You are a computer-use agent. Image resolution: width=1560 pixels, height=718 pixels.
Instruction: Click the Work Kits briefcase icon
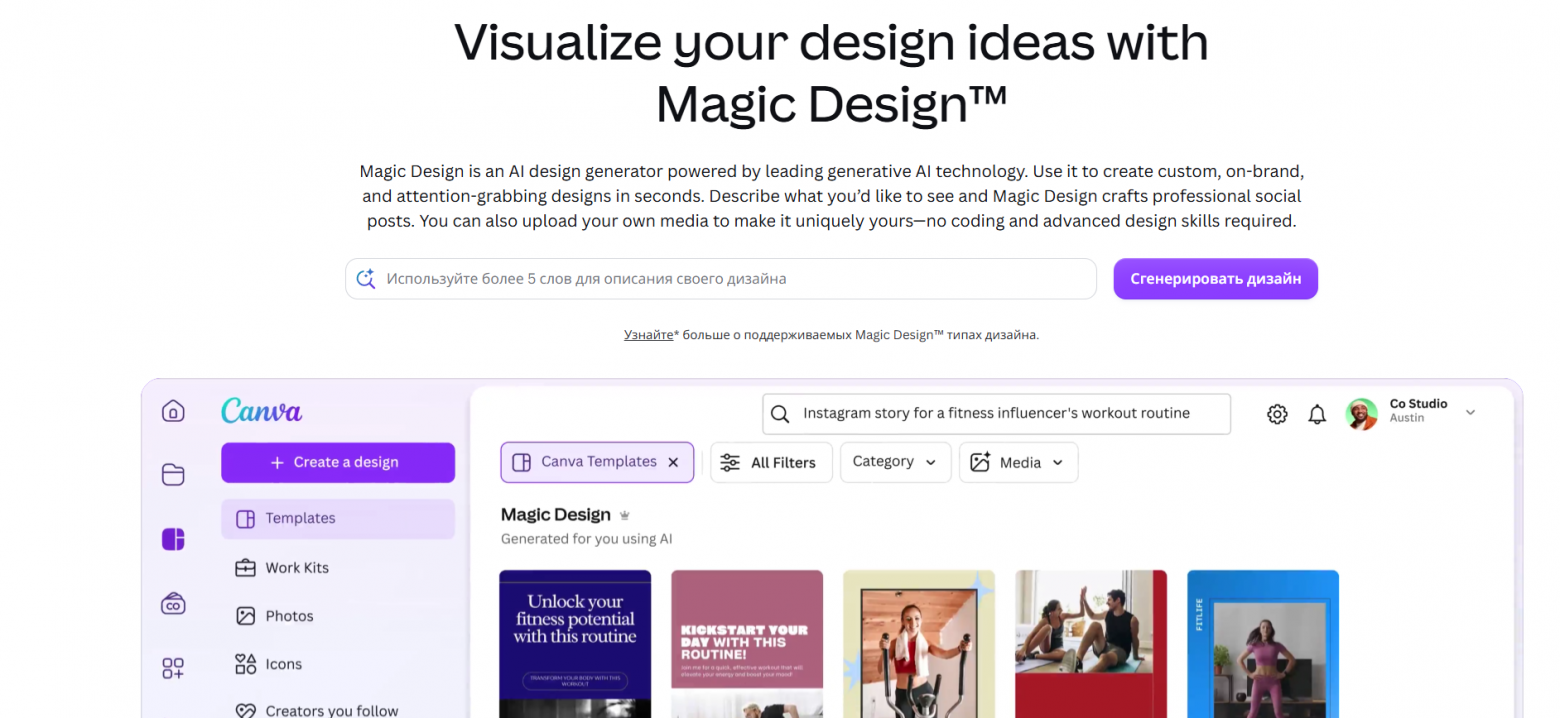[x=245, y=568]
